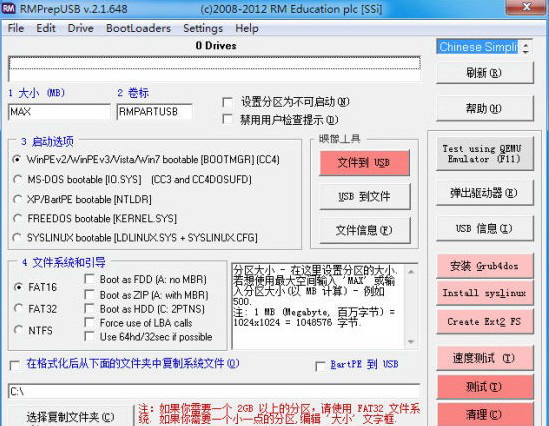Click the volume label field RMPARTUSB
This screenshot has height=426, width=549.
(154, 112)
